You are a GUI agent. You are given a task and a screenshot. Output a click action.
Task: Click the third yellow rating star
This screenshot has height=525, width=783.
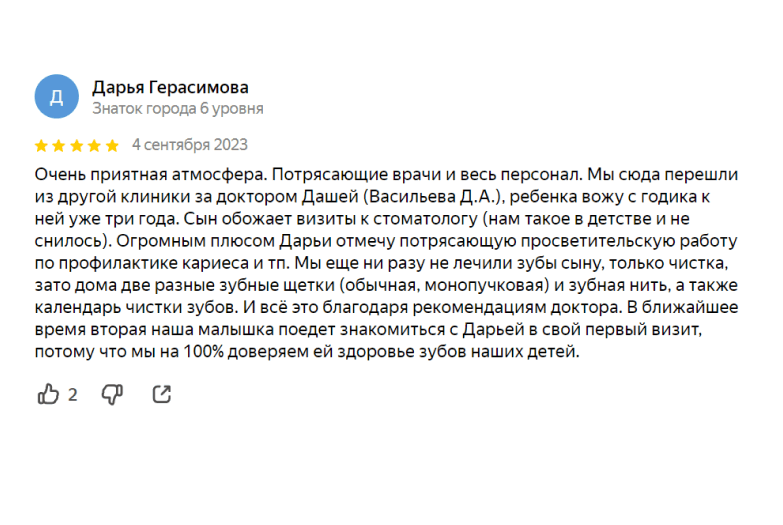point(77,146)
